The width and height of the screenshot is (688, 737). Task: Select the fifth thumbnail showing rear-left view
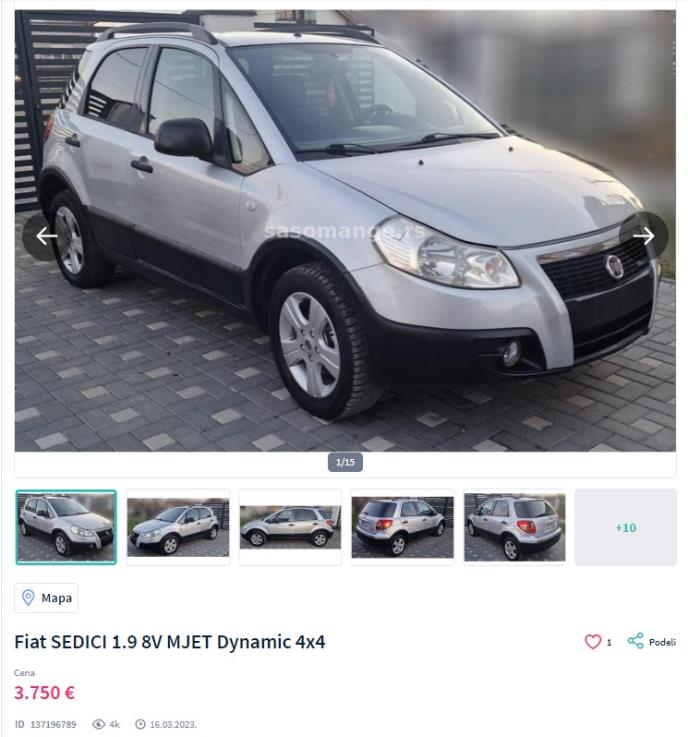[x=515, y=527]
